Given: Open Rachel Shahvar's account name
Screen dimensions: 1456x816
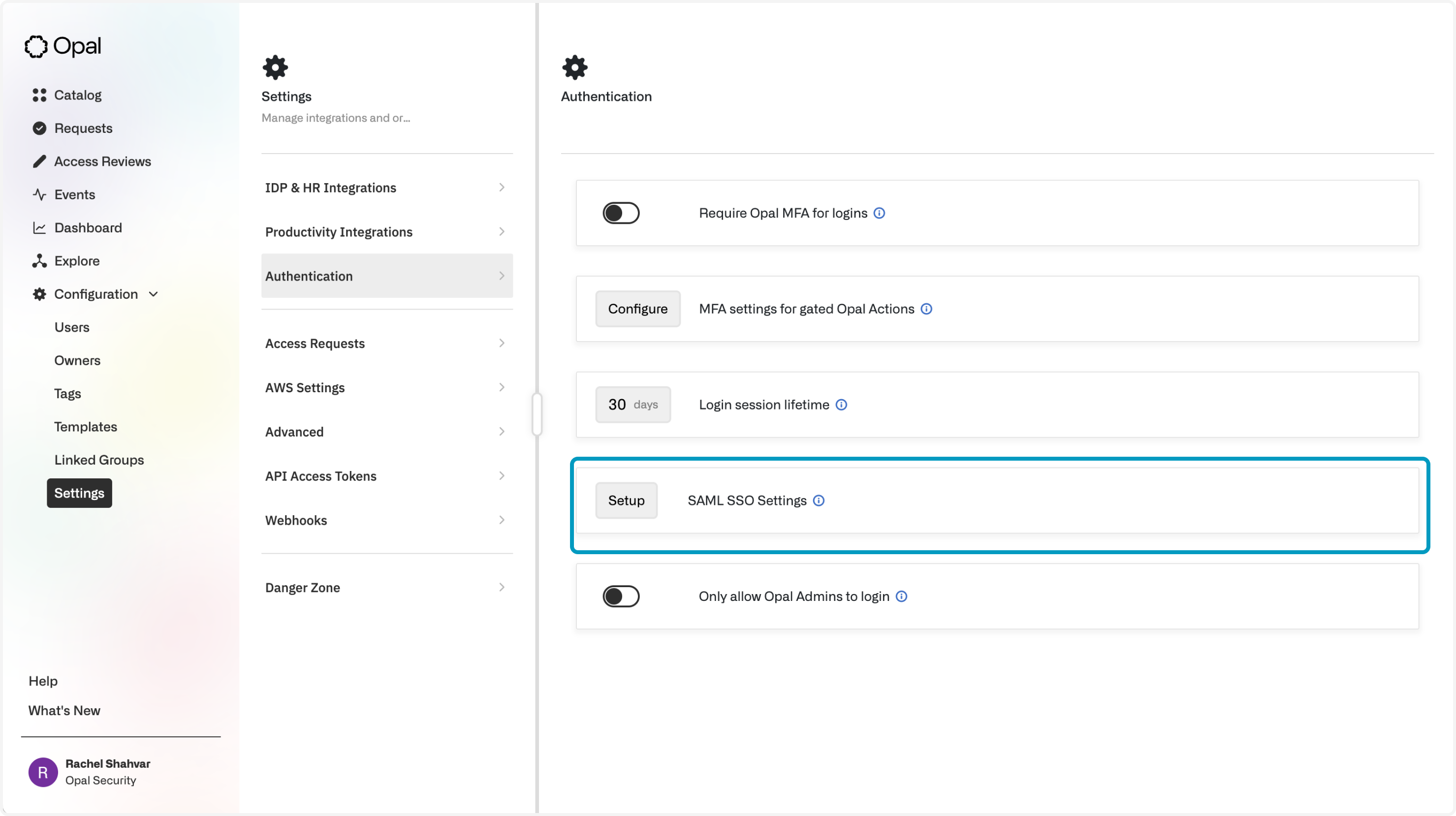Looking at the screenshot, I should (x=107, y=763).
